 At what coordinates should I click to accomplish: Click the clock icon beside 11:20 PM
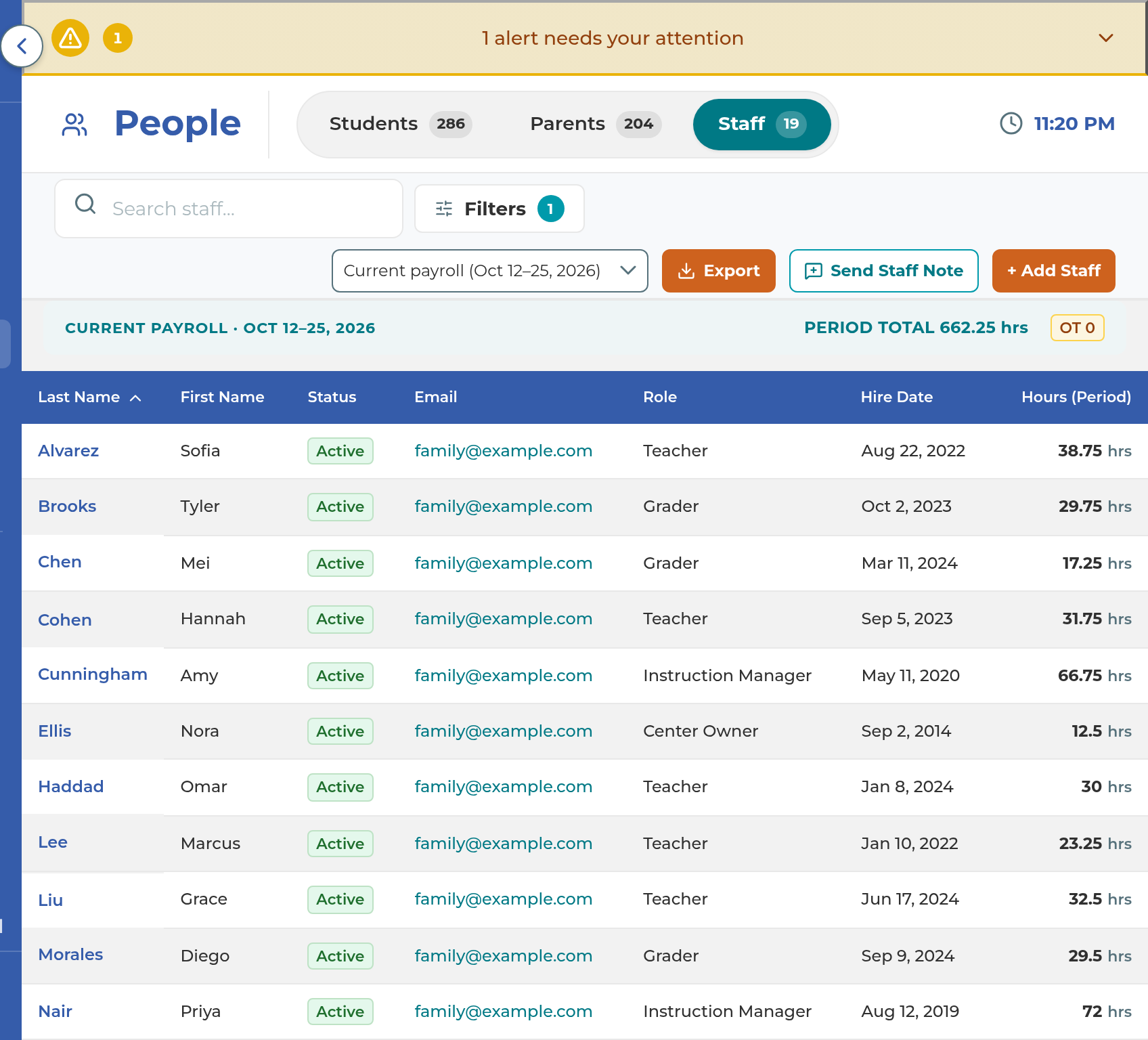tap(1011, 123)
